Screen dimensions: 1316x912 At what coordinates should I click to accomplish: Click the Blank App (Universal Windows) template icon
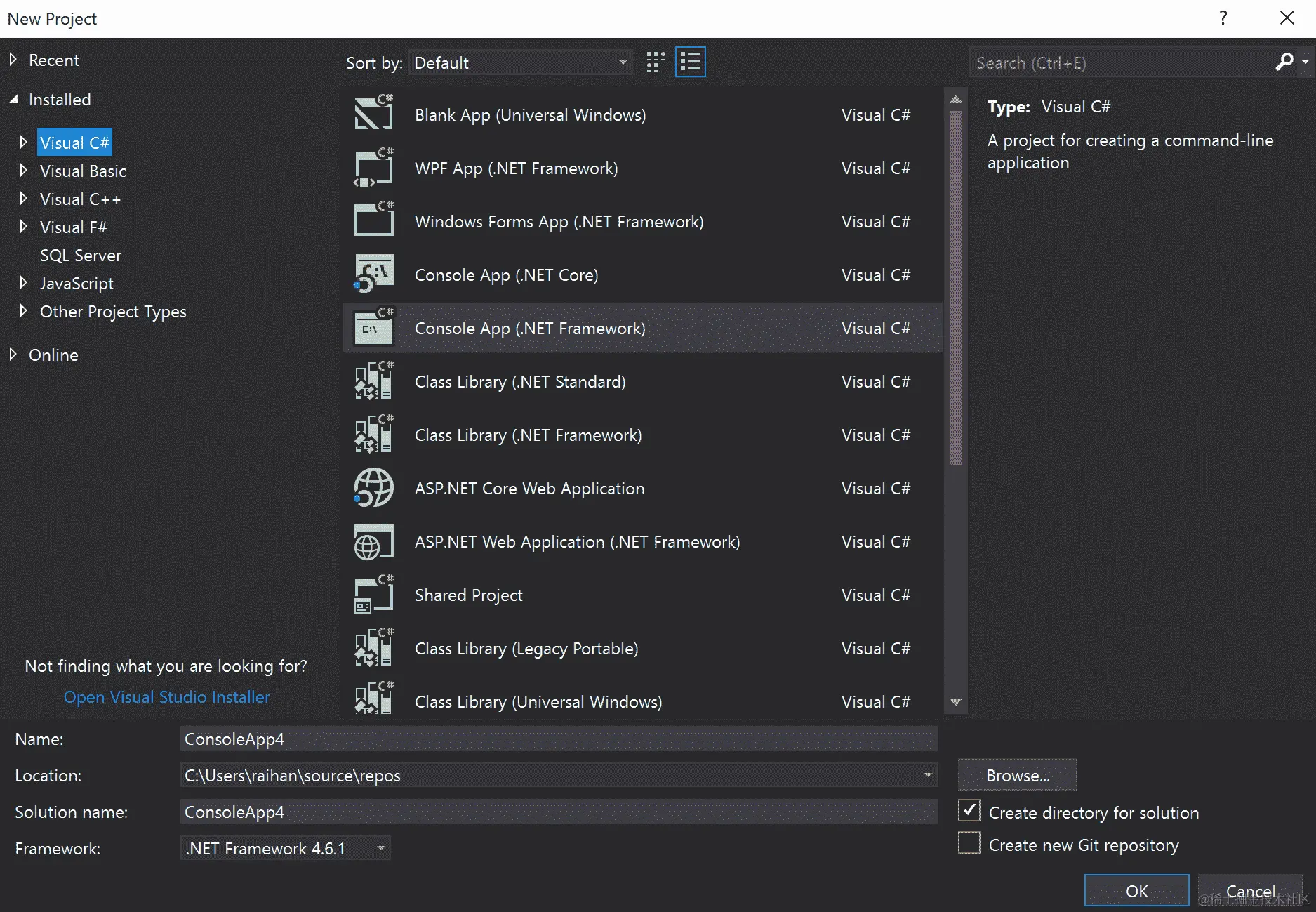tap(373, 113)
